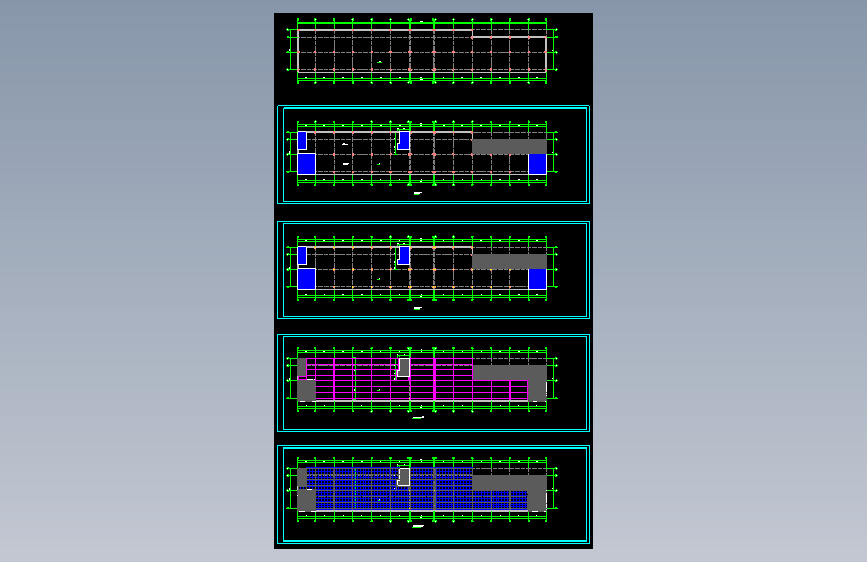Viewport: 867px width, 562px height.
Task: Click the large blue room at left of second plan
Action: (306, 164)
